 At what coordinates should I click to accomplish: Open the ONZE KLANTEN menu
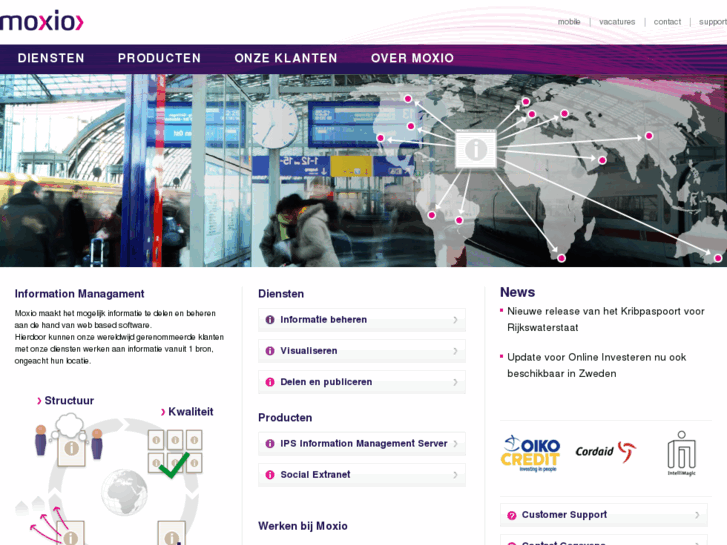tap(286, 58)
